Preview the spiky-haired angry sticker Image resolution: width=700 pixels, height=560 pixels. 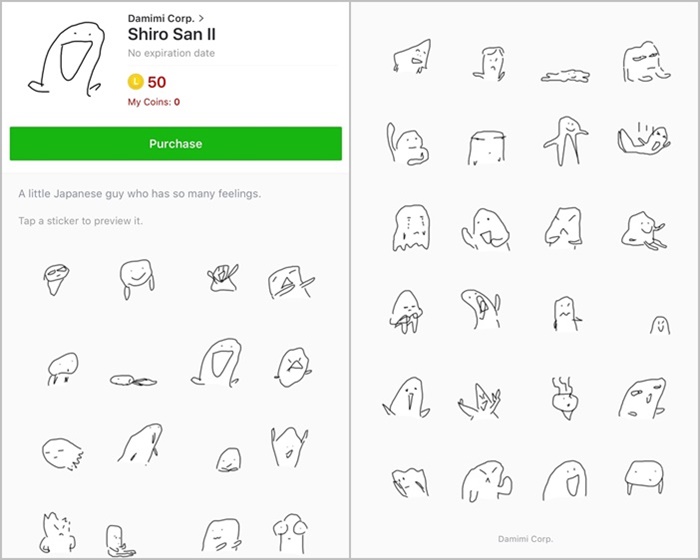58,533
